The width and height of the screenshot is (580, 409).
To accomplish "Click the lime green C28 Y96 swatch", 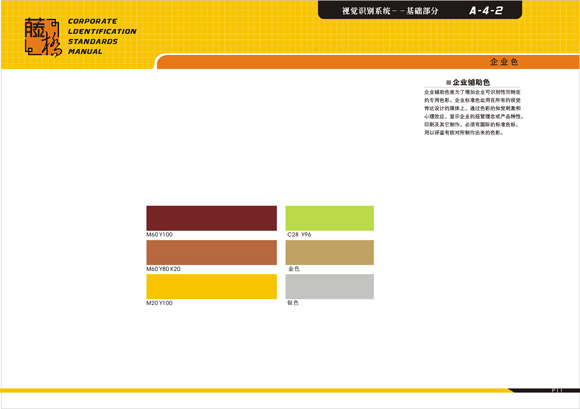I will (x=330, y=218).
